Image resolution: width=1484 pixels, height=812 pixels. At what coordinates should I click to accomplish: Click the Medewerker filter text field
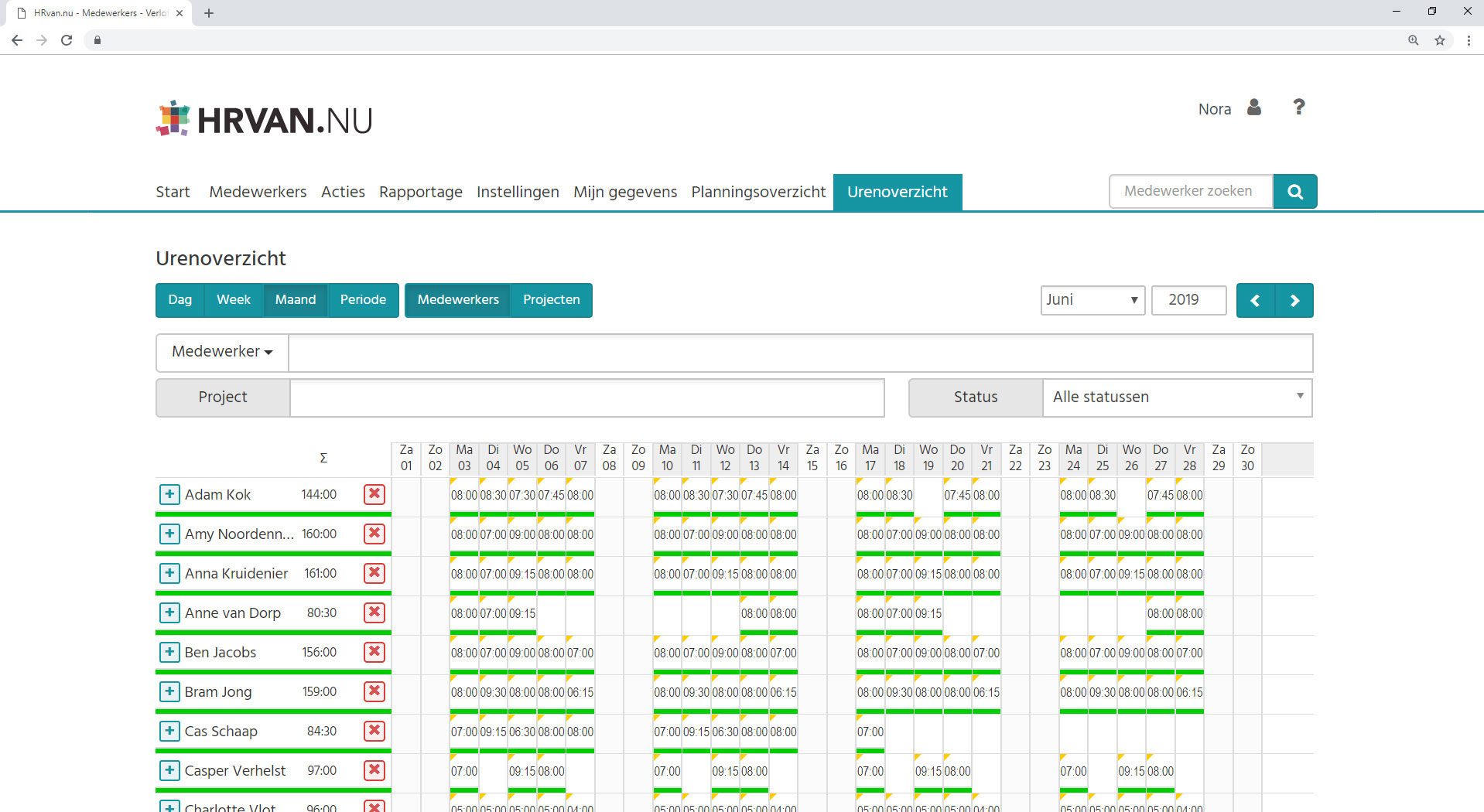[800, 353]
